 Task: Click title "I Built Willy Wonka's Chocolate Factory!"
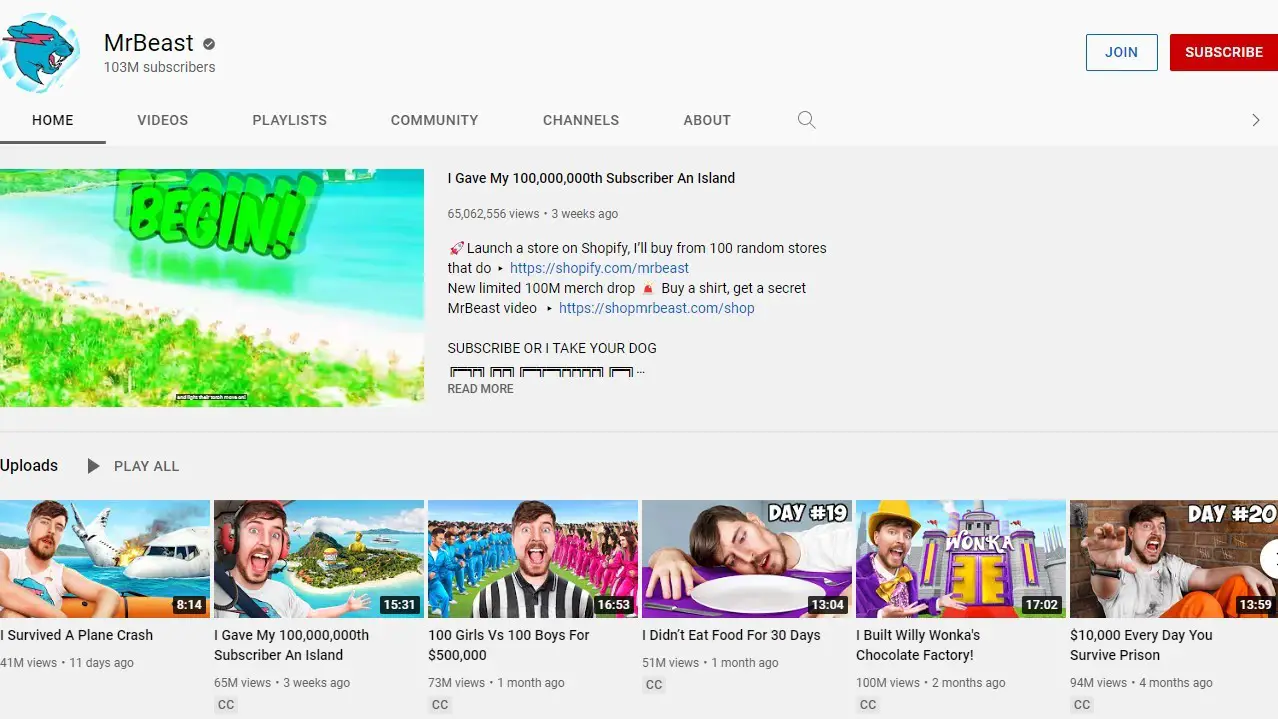(x=918, y=645)
